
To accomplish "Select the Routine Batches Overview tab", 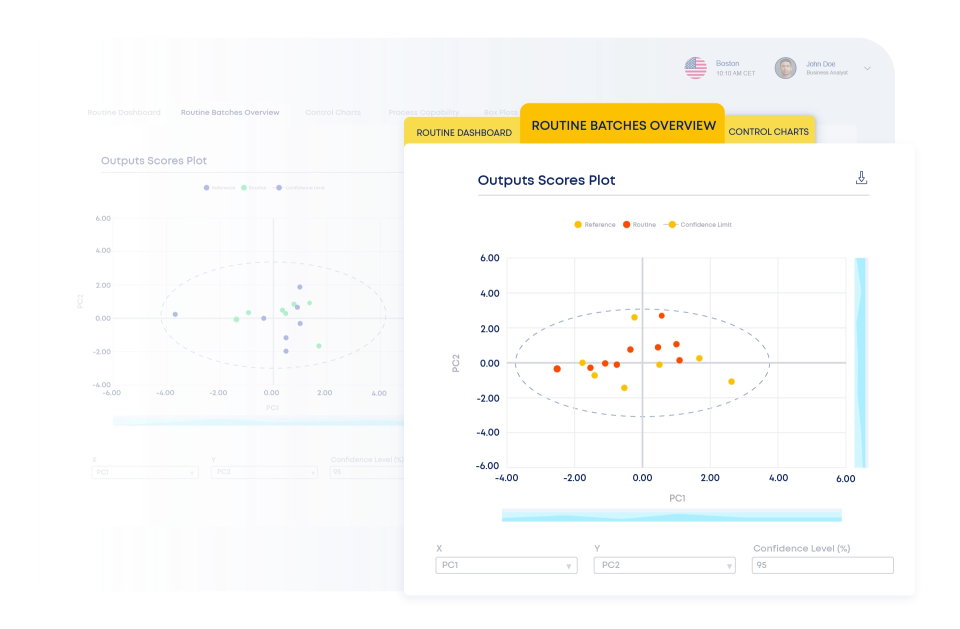I will (622, 124).
